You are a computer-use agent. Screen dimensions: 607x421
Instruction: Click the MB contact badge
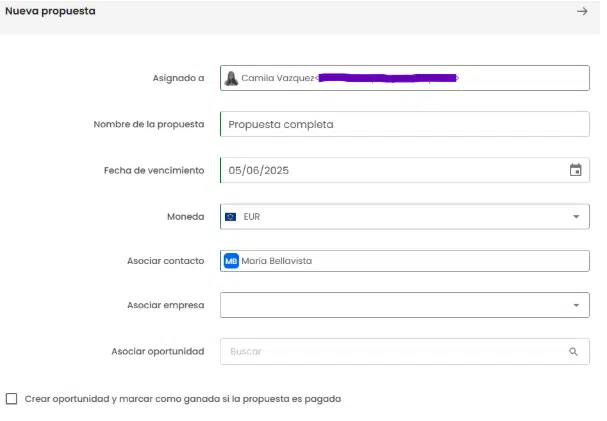(231, 261)
